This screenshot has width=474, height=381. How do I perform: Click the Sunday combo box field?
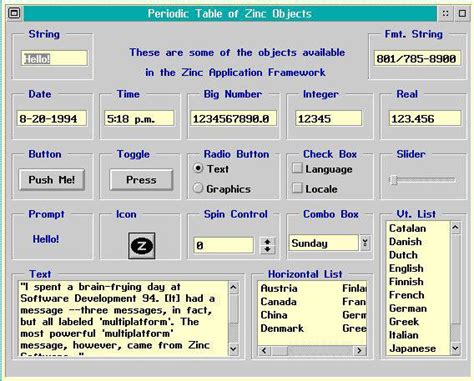(323, 243)
